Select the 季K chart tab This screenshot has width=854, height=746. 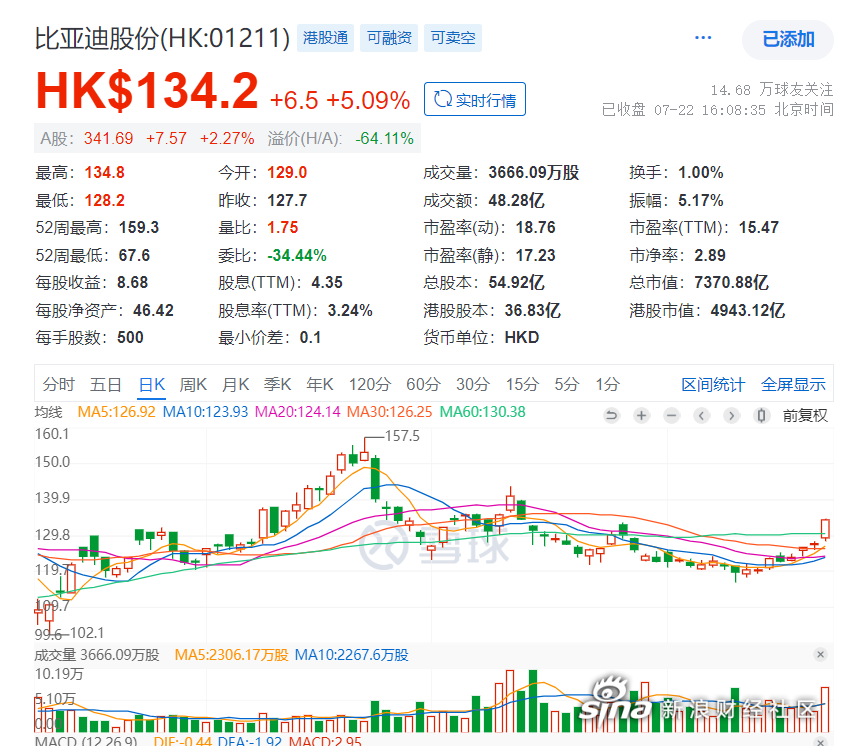click(277, 384)
